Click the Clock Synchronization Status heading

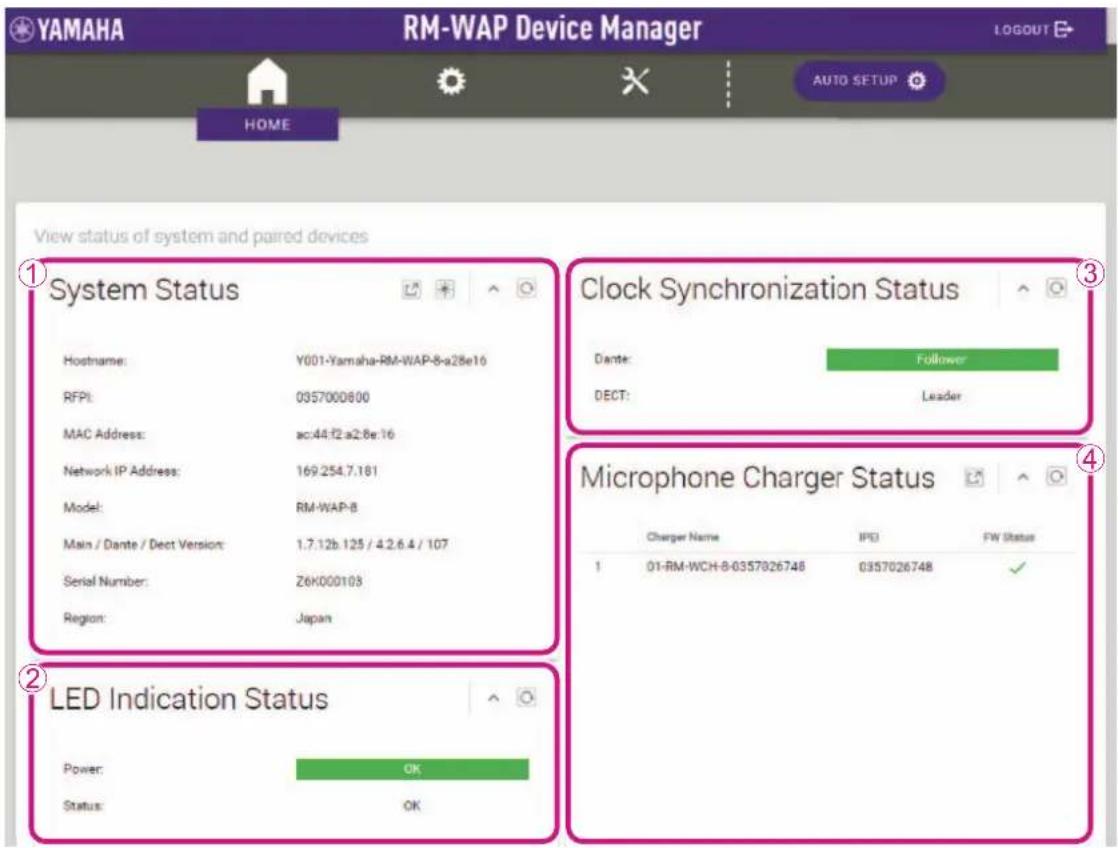point(769,289)
